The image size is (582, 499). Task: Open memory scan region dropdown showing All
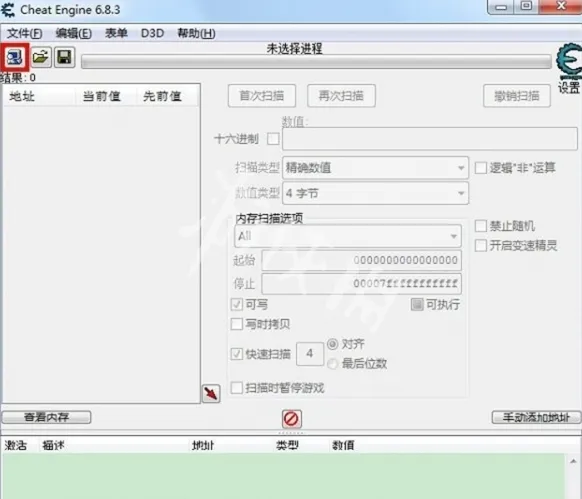click(x=348, y=236)
